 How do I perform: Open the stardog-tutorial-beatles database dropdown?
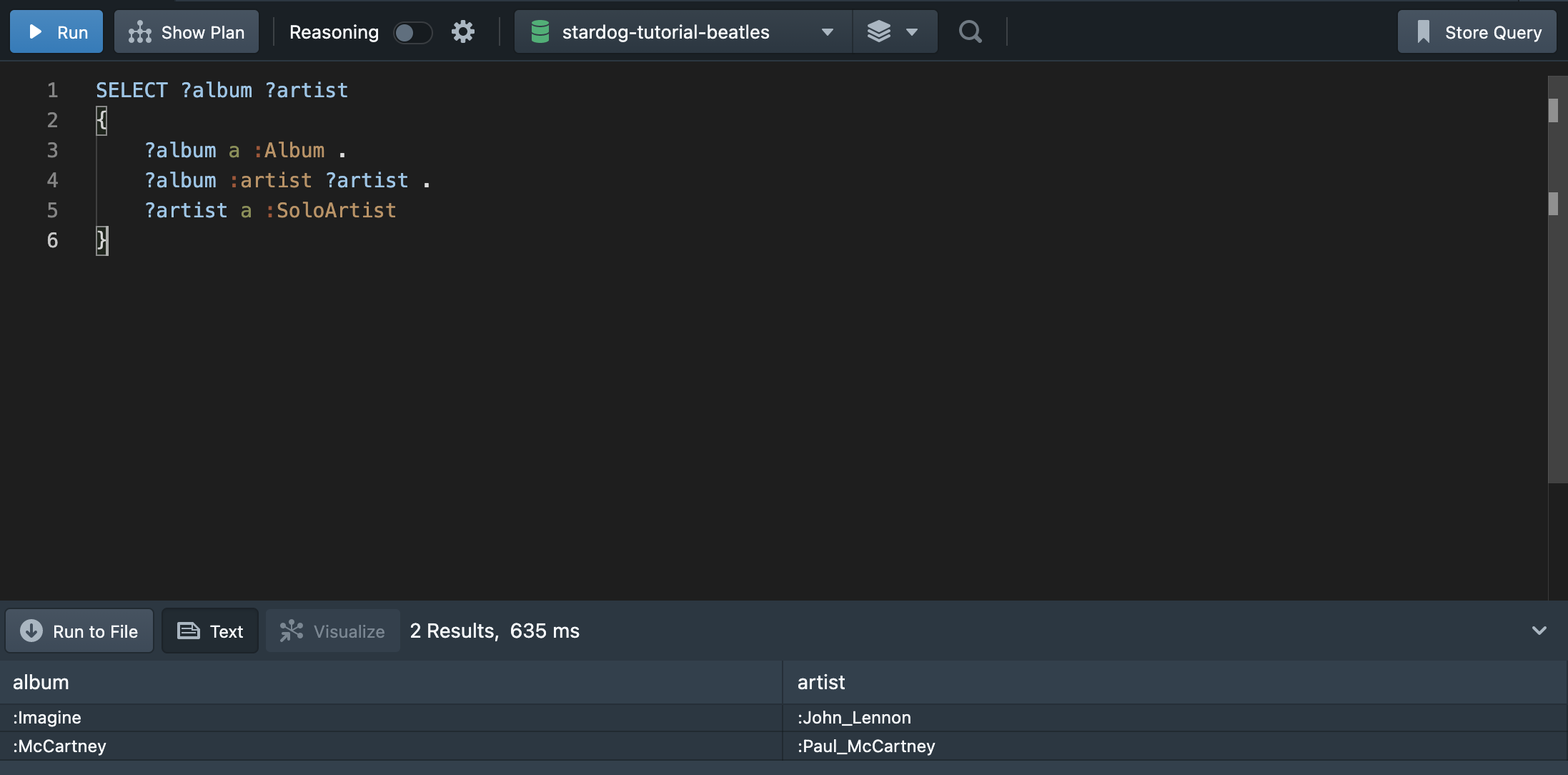pos(683,32)
